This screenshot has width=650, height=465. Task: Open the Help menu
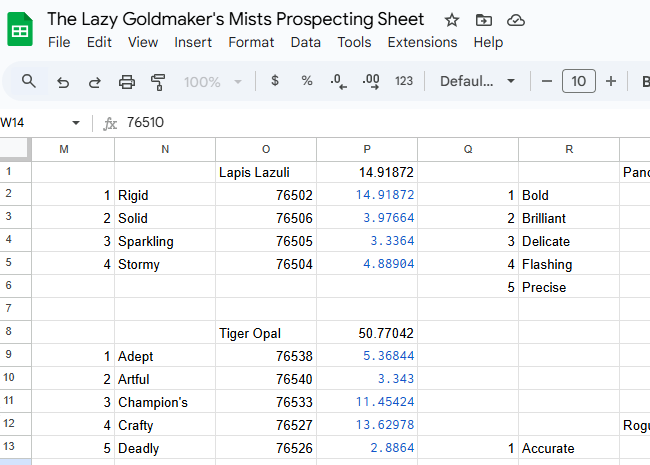tap(488, 42)
